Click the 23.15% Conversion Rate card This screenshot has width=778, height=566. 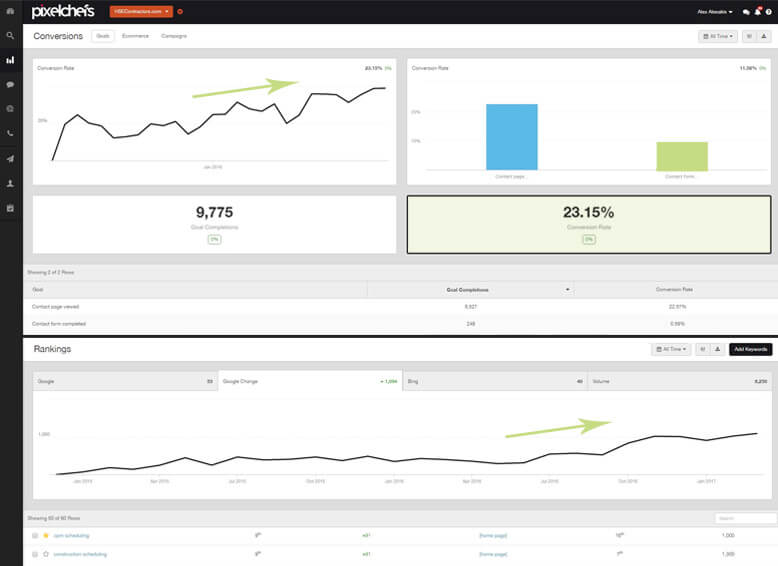click(589, 224)
